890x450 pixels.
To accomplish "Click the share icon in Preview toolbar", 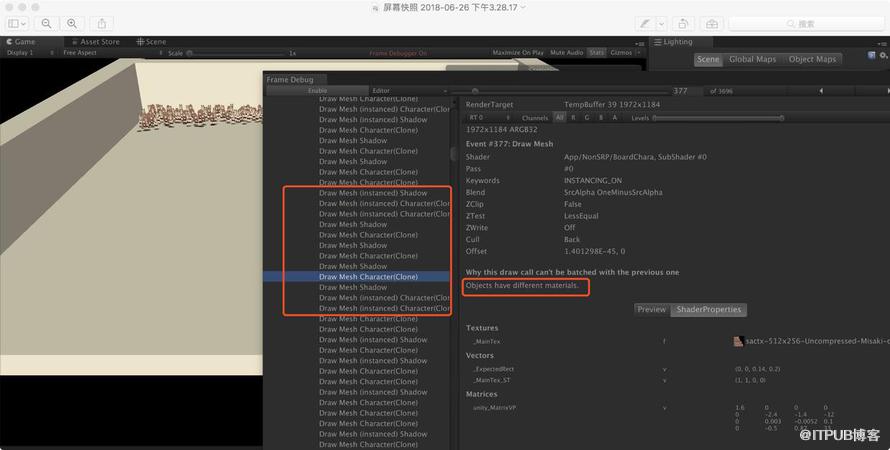I will (102, 23).
